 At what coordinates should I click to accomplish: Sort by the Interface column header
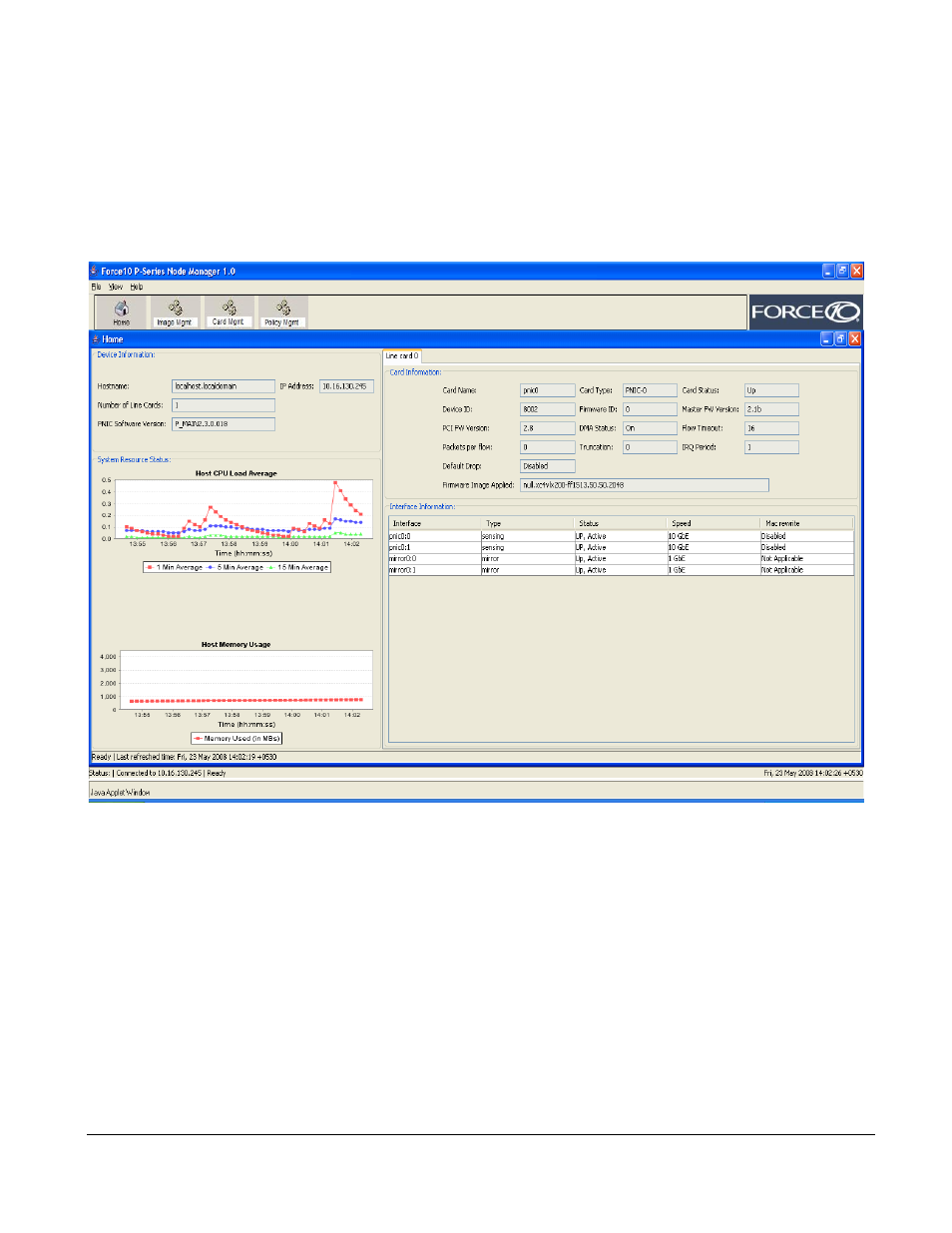pyautogui.click(x=435, y=523)
